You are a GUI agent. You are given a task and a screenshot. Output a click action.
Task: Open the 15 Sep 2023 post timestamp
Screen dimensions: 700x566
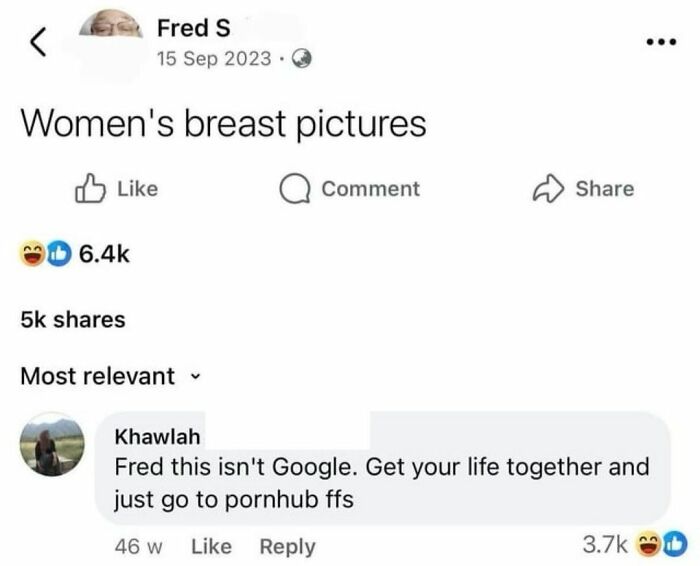214,59
